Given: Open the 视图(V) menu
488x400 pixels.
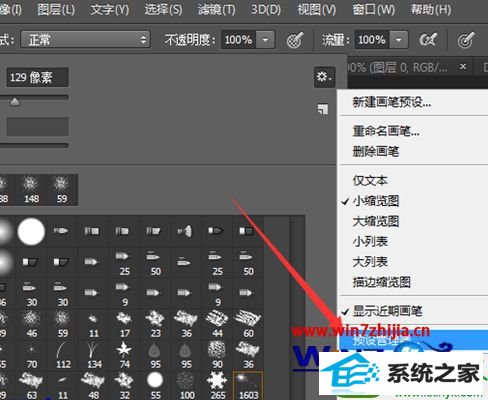Looking at the screenshot, I should (x=317, y=10).
